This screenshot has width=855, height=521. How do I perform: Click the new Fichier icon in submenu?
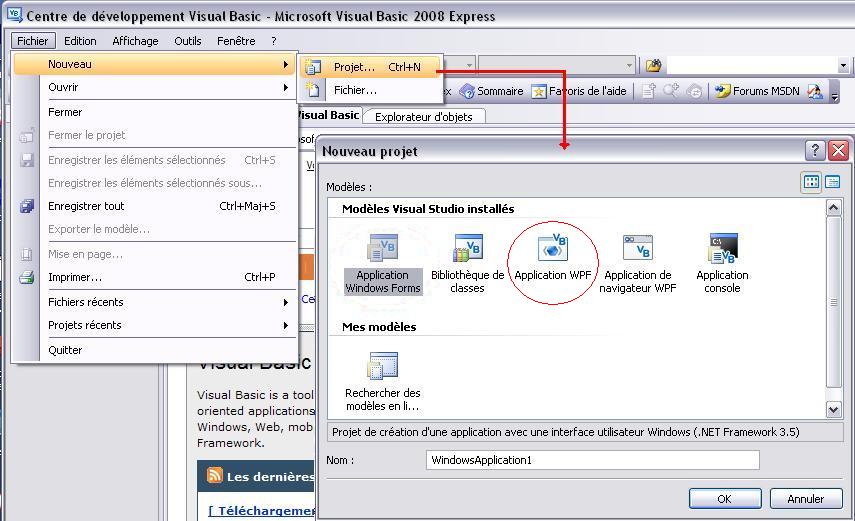313,90
